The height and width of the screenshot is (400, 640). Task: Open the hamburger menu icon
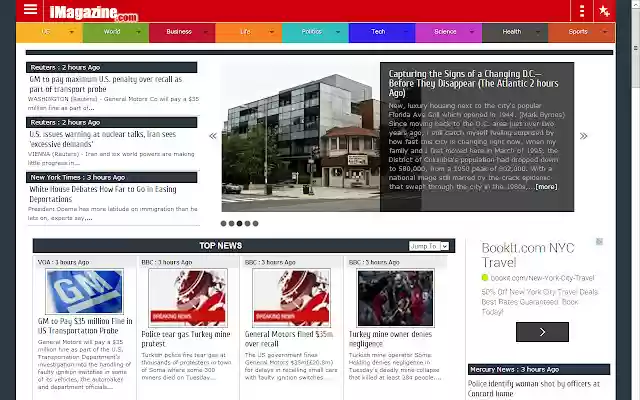tap(30, 9)
